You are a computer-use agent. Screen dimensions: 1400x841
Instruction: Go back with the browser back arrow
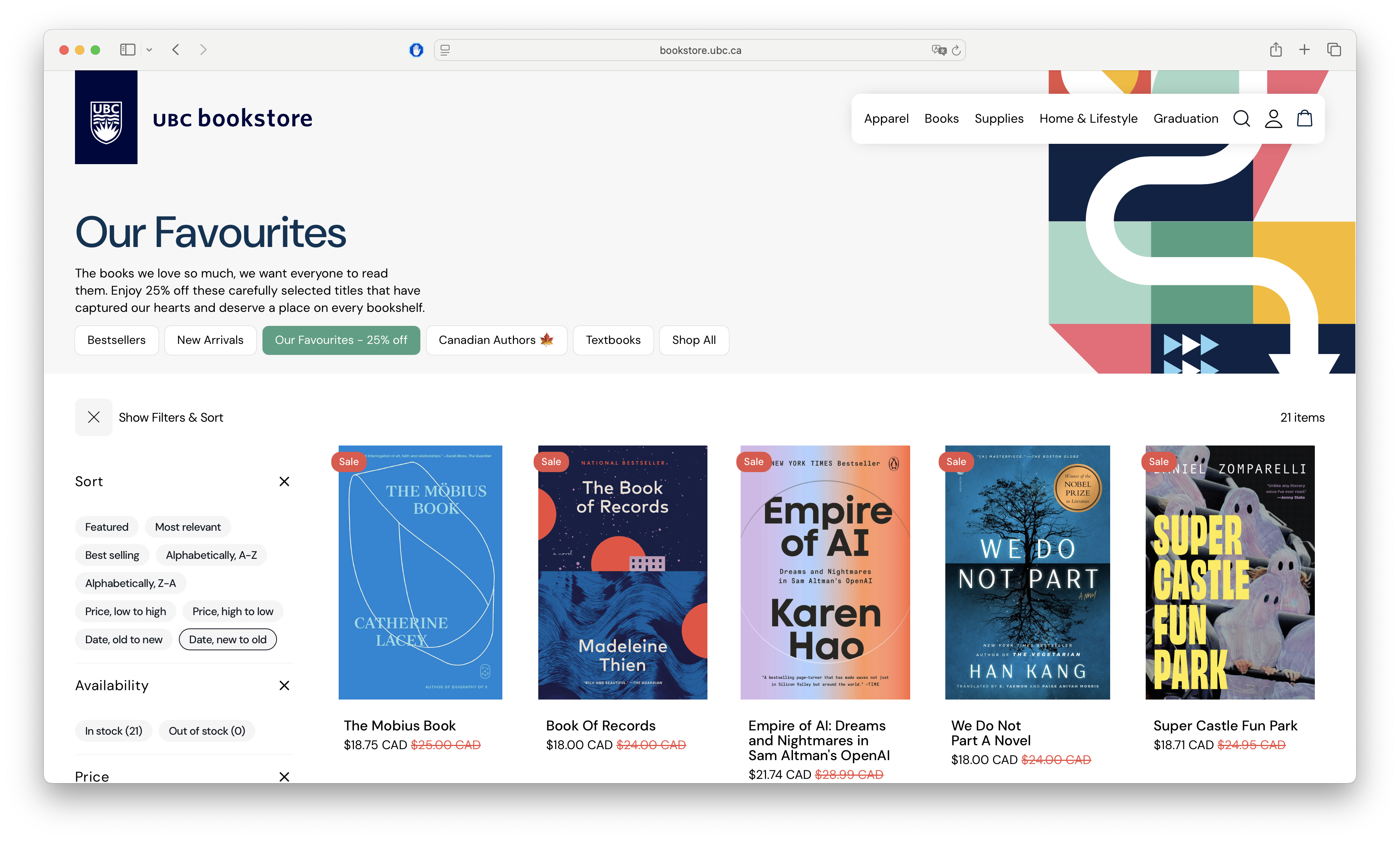coord(175,50)
